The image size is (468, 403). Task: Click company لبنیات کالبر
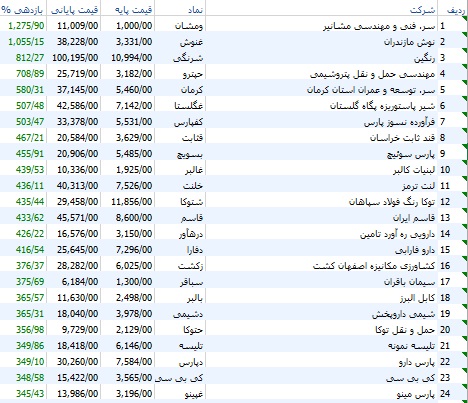pyautogui.click(x=414, y=170)
